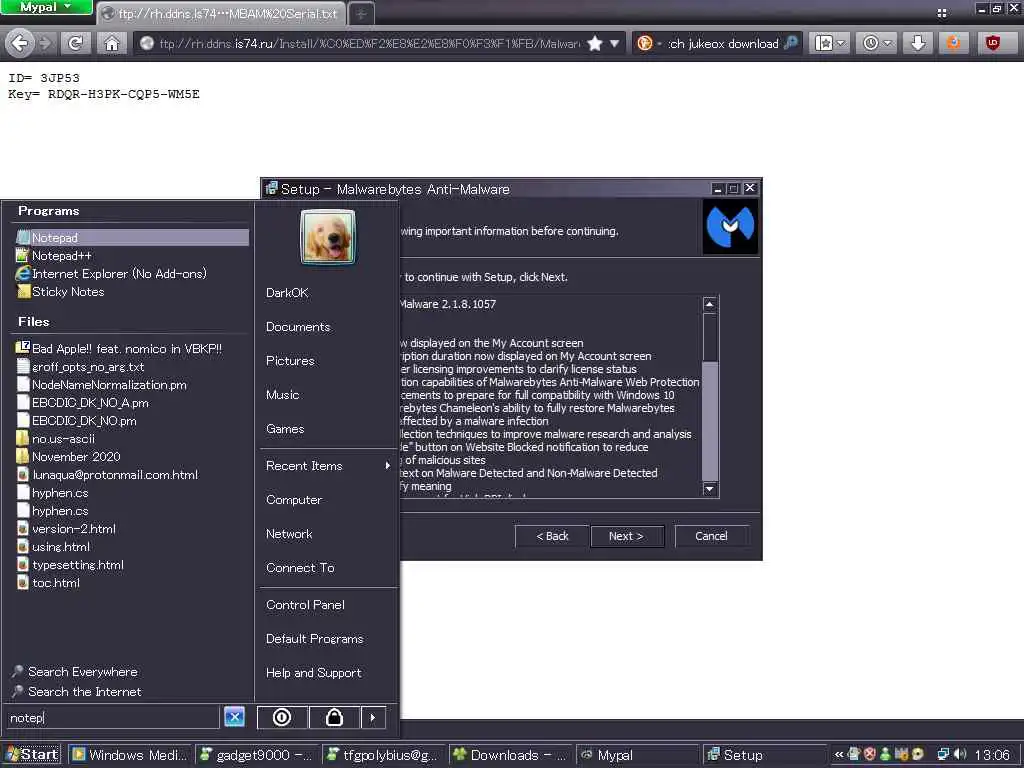Open version-2.html file
Viewport: 1024px width, 768px height.
tap(131, 529)
